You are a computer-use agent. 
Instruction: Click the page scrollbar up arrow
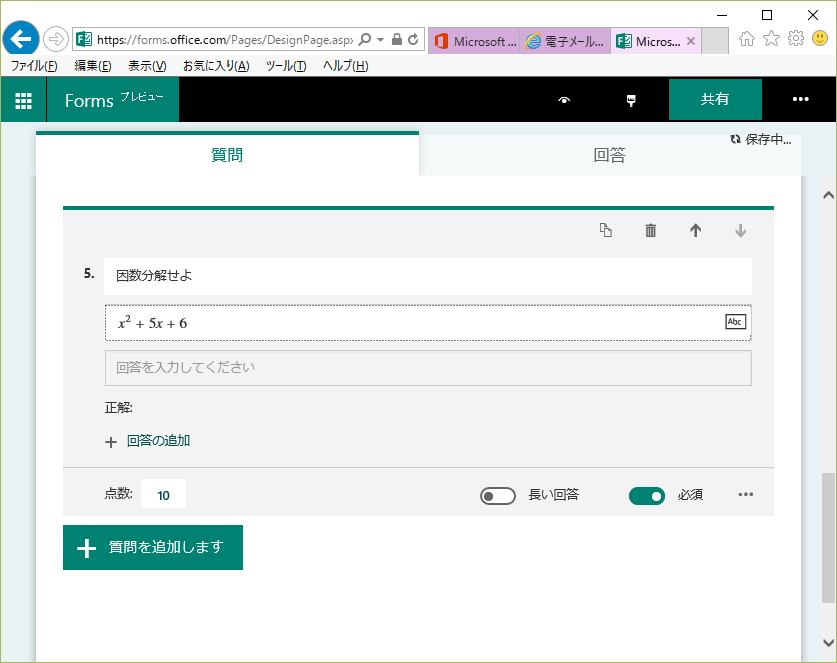click(828, 195)
